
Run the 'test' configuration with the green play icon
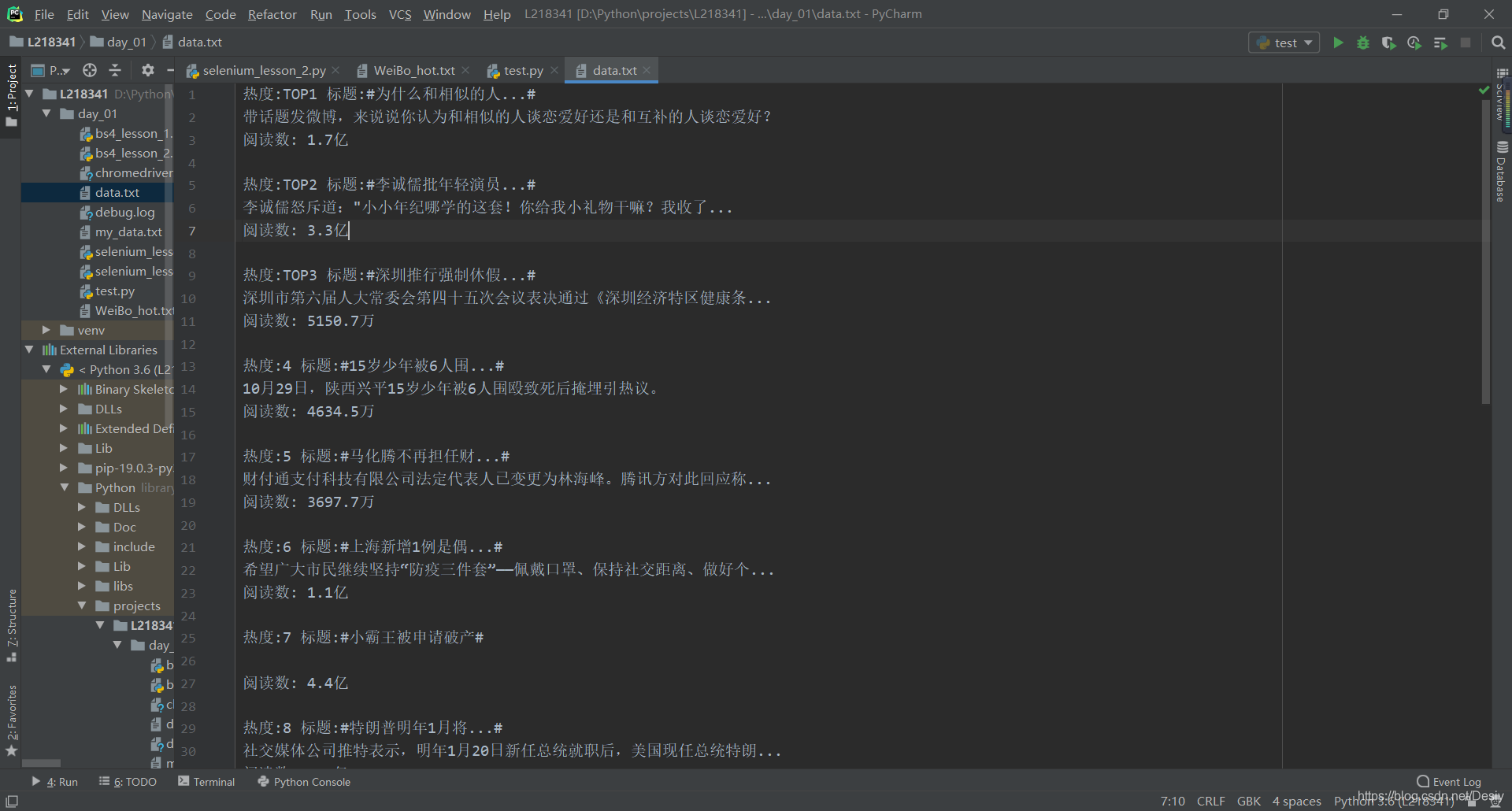1339,43
